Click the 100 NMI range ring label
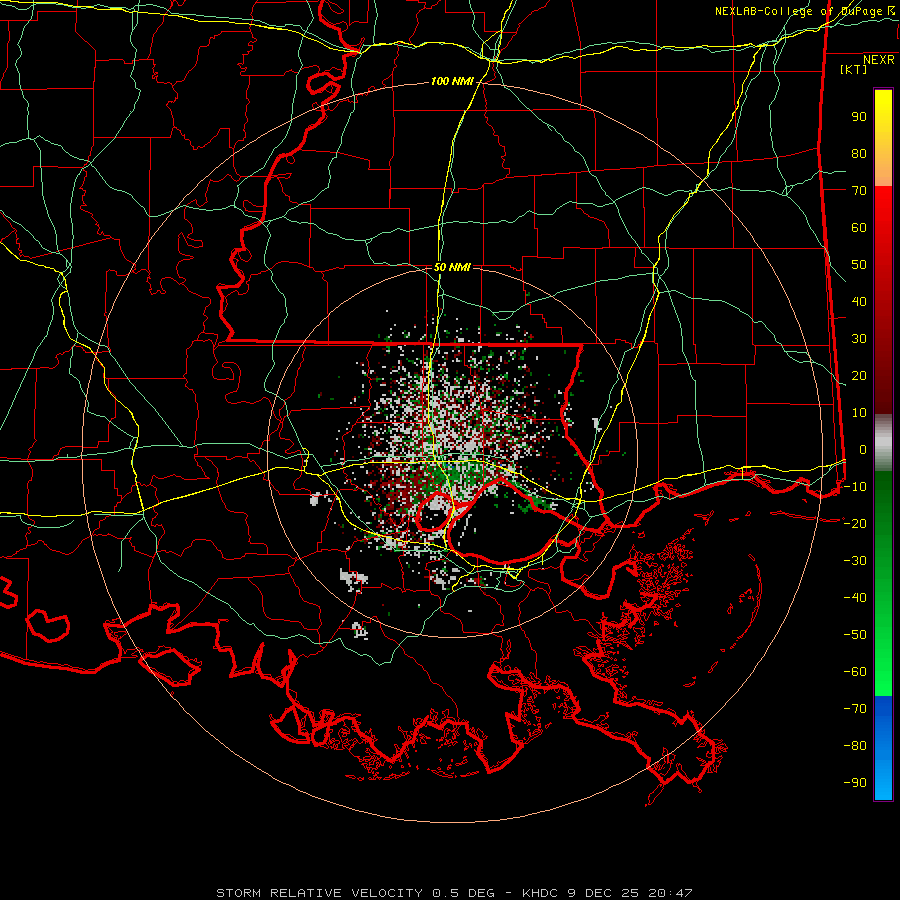Screen dimensions: 900x900 tap(452, 82)
